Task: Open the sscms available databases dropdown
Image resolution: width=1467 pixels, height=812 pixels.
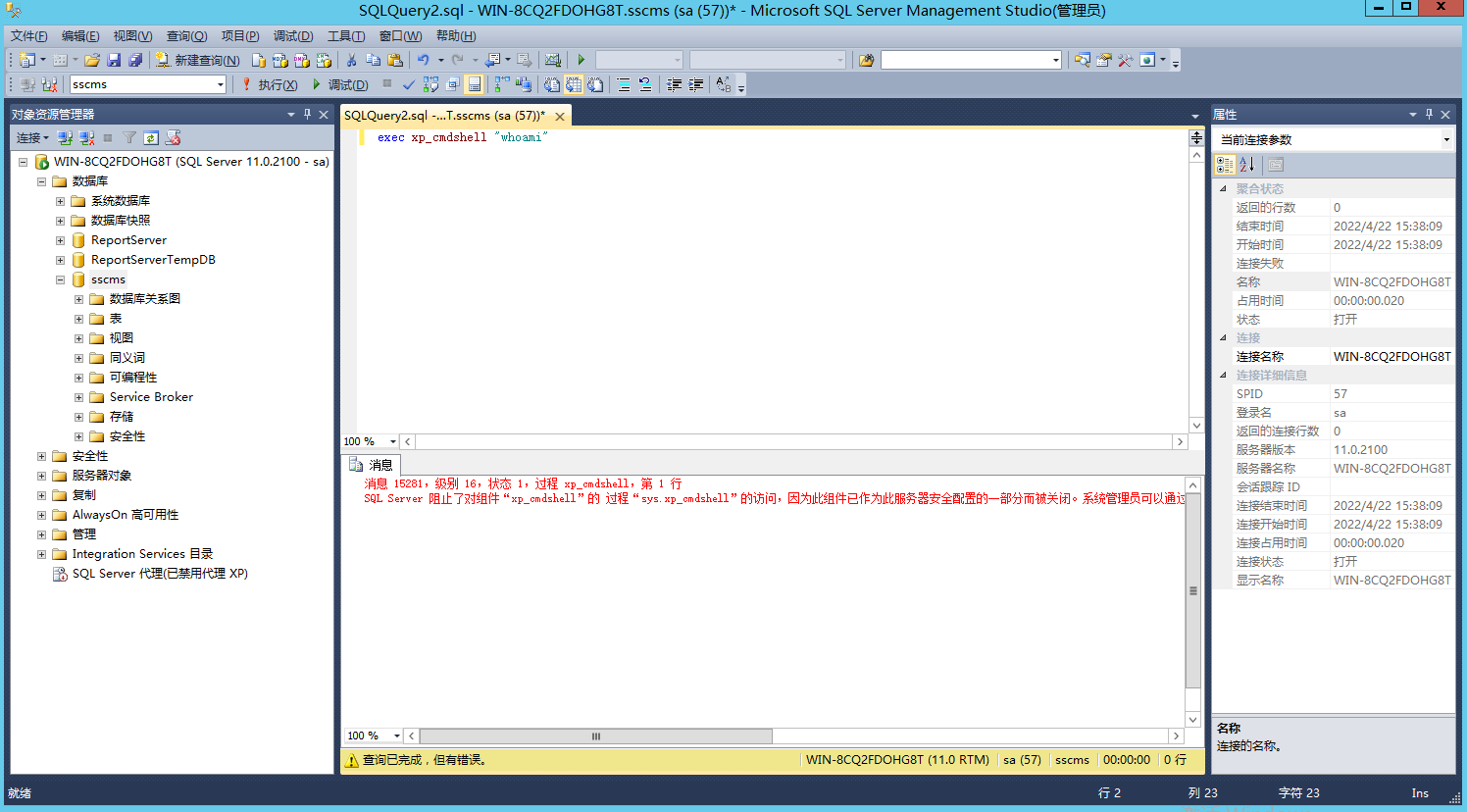Action: [x=220, y=84]
